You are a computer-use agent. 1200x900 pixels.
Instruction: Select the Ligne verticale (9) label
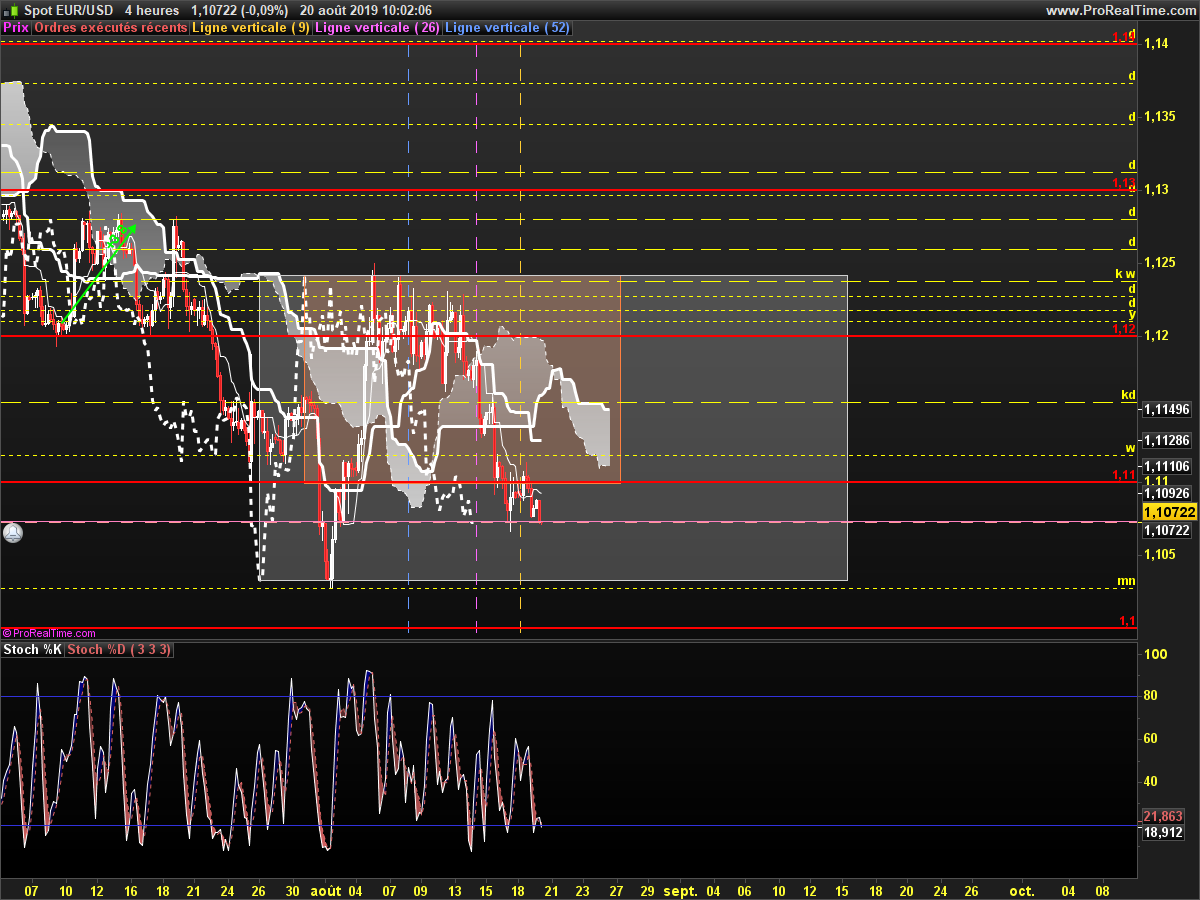251,28
